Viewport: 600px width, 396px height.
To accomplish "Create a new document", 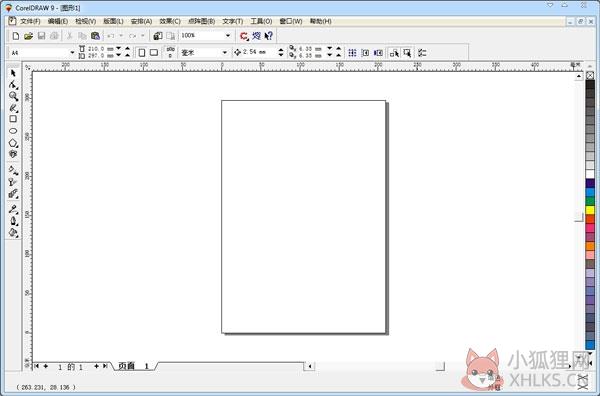I will click(16, 36).
